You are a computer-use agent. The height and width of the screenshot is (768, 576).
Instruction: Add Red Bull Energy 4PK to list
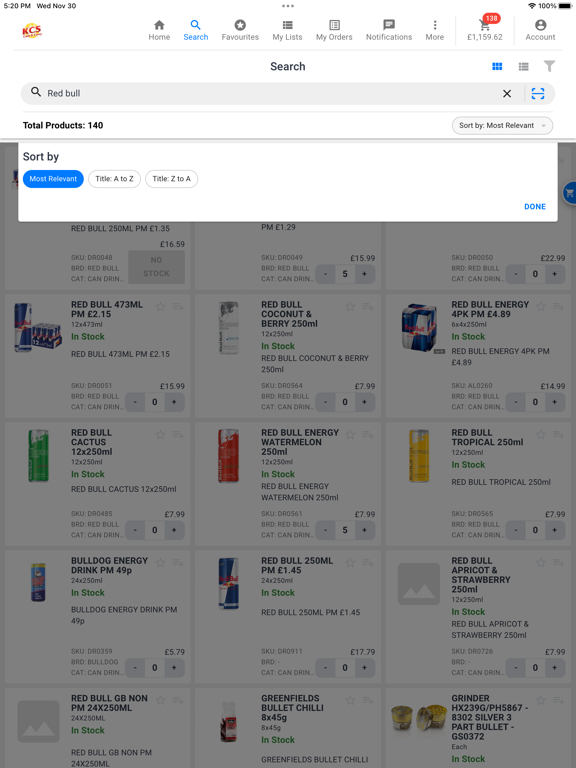pyautogui.click(x=559, y=307)
